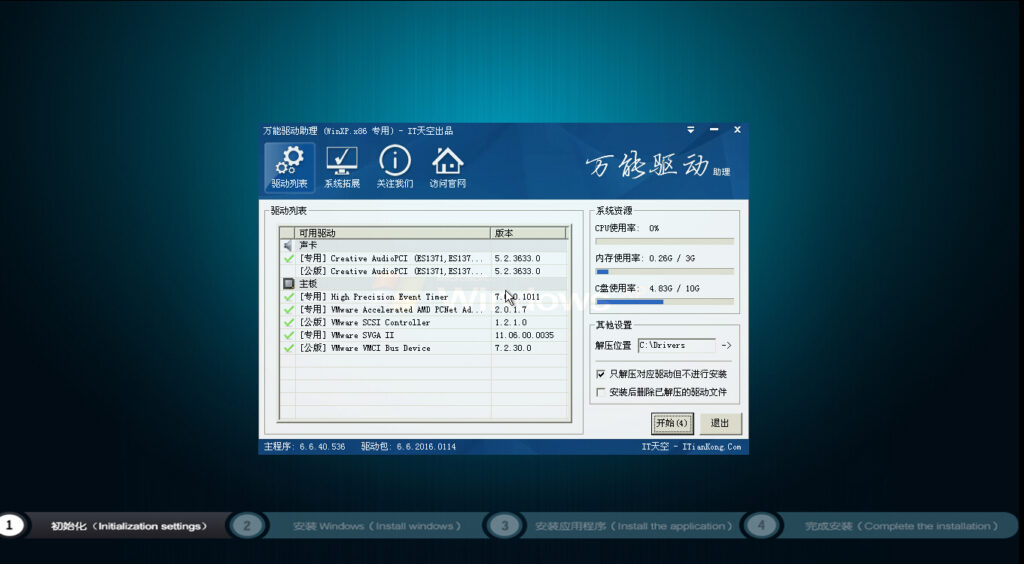Uncheck 只解压对应驱动但不进行安装 option
Screen dimensions: 1024x564
pyautogui.click(x=601, y=374)
